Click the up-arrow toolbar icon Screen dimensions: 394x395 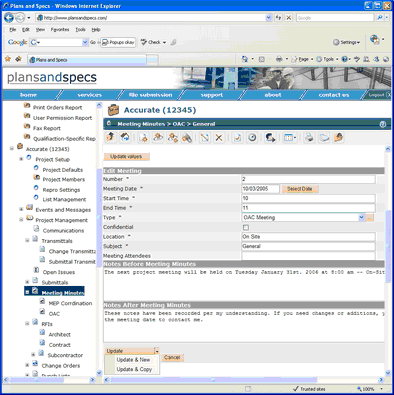tap(111, 137)
